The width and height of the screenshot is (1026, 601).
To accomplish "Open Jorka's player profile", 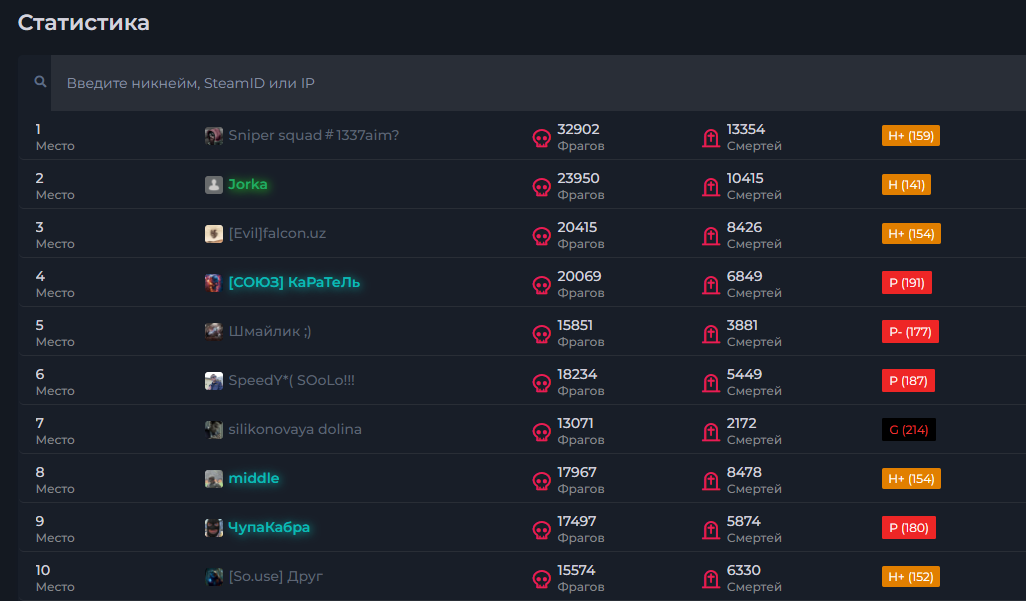I will click(247, 185).
